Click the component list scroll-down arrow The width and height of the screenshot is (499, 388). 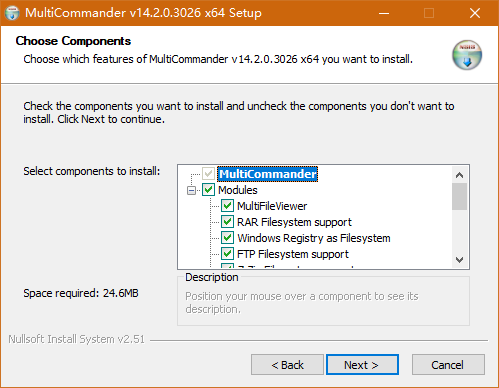[459, 259]
